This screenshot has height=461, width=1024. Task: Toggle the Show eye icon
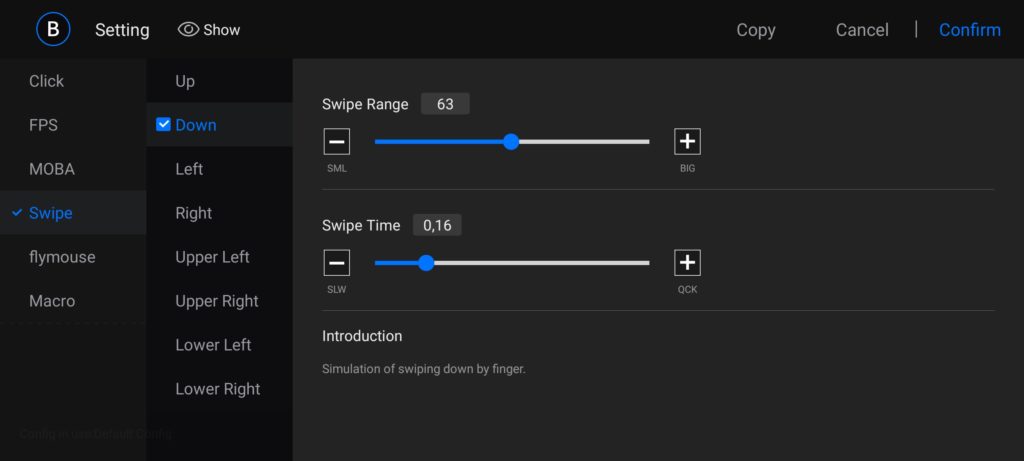pyautogui.click(x=188, y=30)
